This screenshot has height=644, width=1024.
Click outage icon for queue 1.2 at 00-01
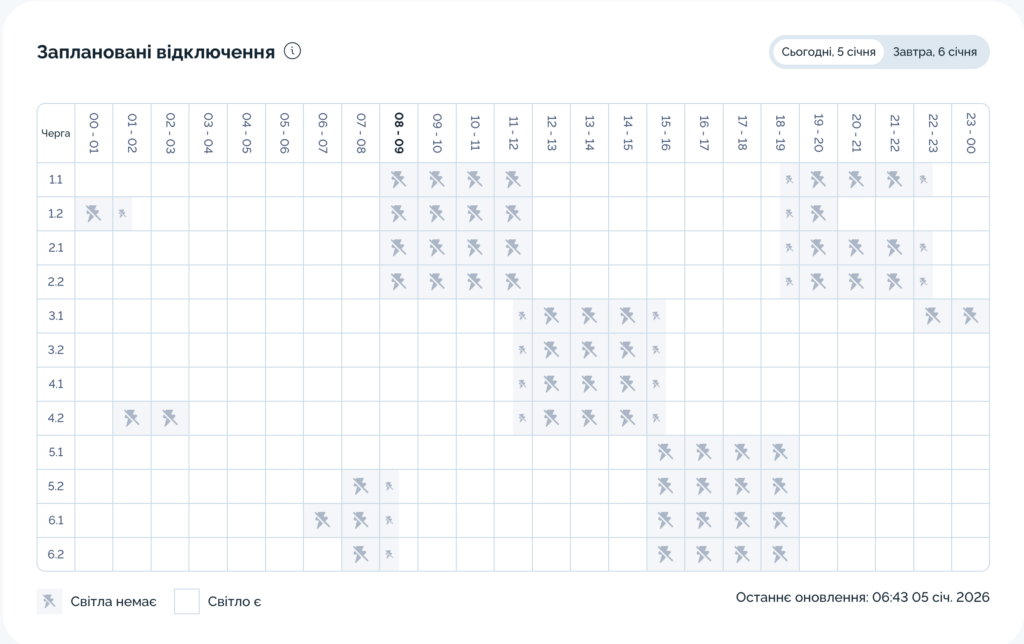click(x=94, y=214)
